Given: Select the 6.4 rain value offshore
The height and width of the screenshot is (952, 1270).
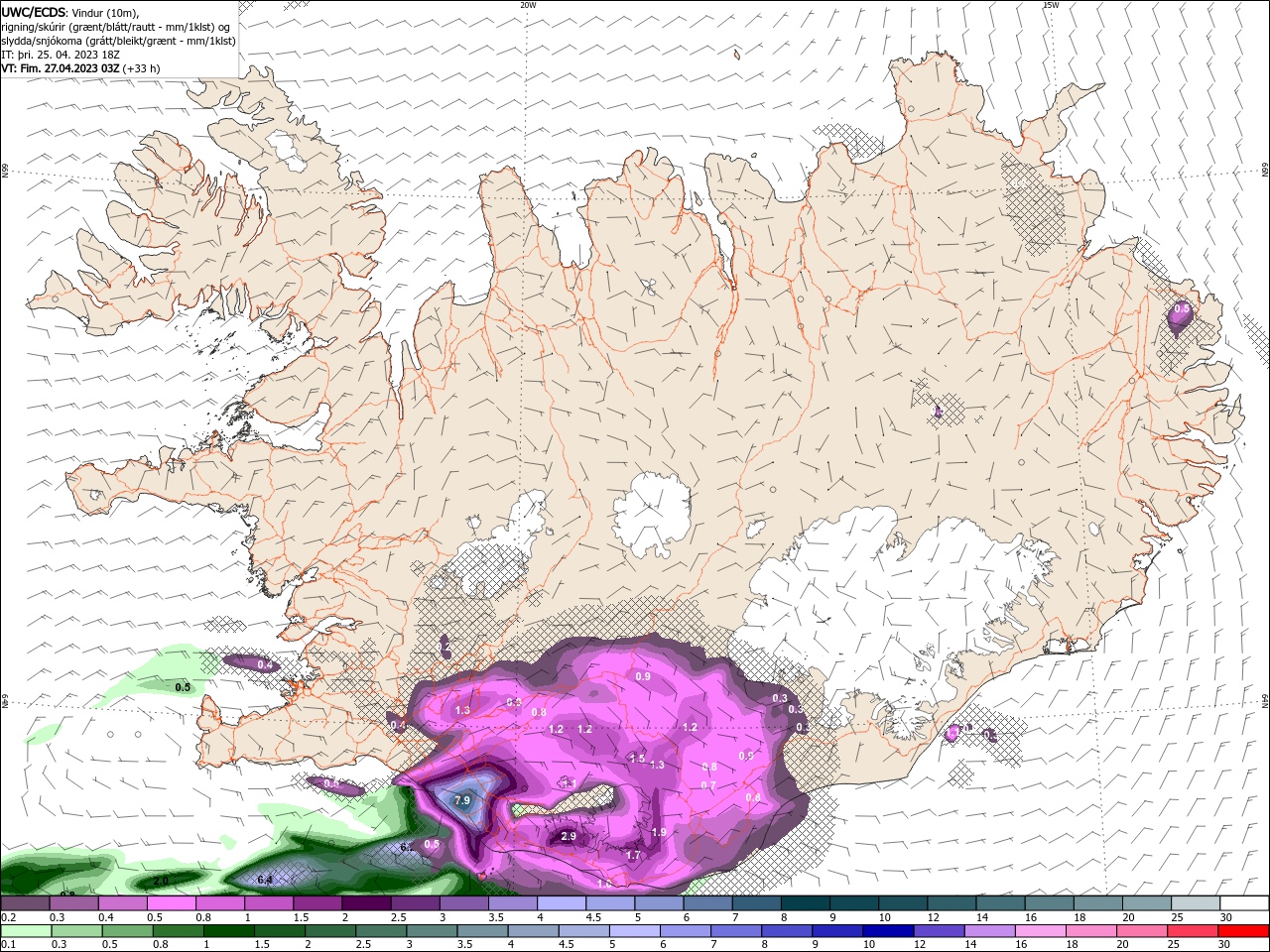Looking at the screenshot, I should click(265, 880).
